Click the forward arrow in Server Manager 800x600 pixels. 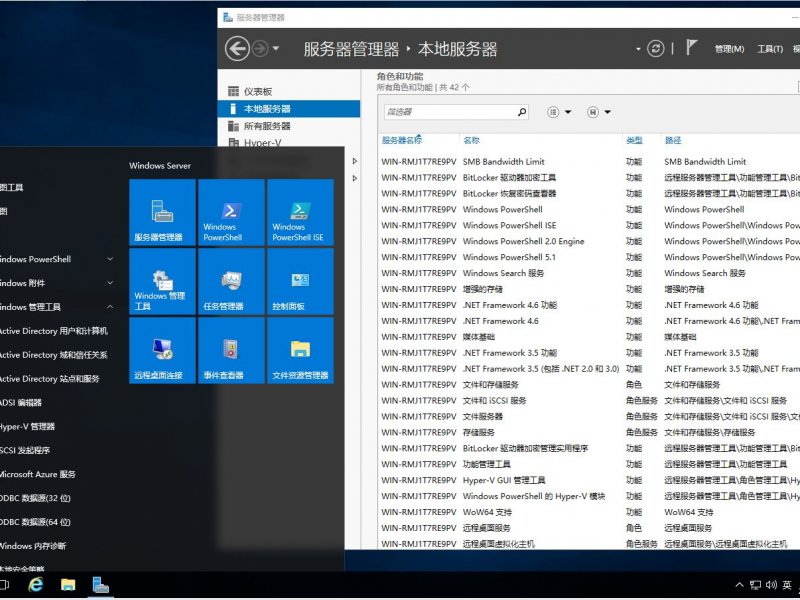click(260, 49)
